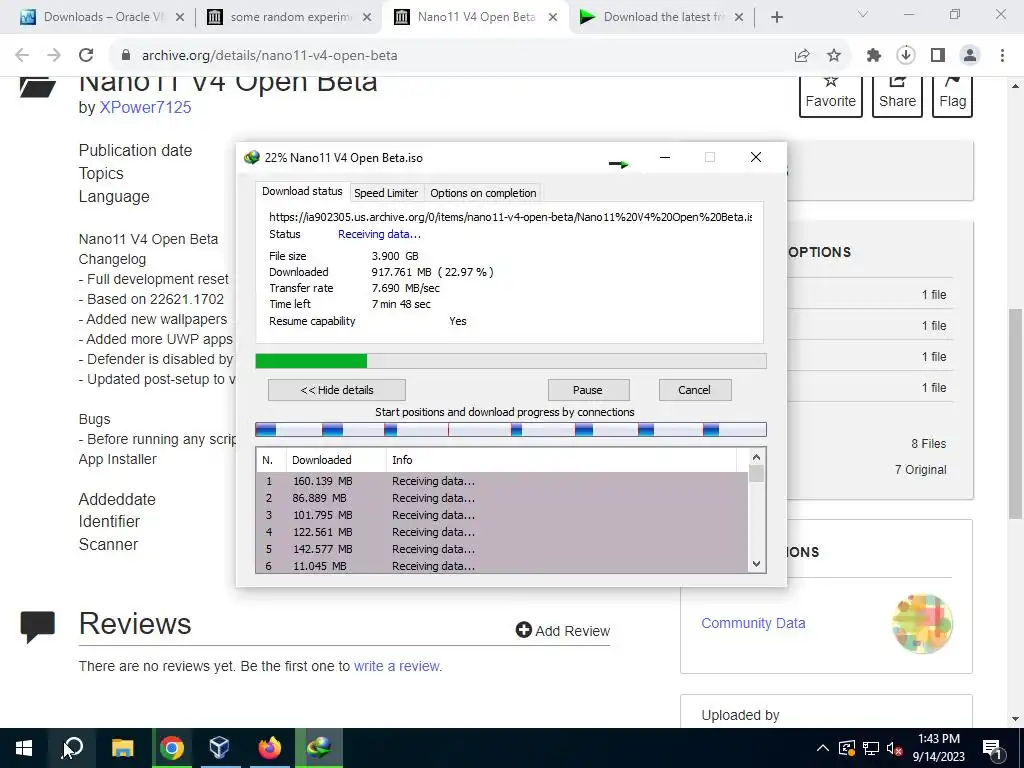Viewport: 1024px width, 768px height.
Task: Switch to some random experiments tab
Action: pyautogui.click(x=289, y=17)
